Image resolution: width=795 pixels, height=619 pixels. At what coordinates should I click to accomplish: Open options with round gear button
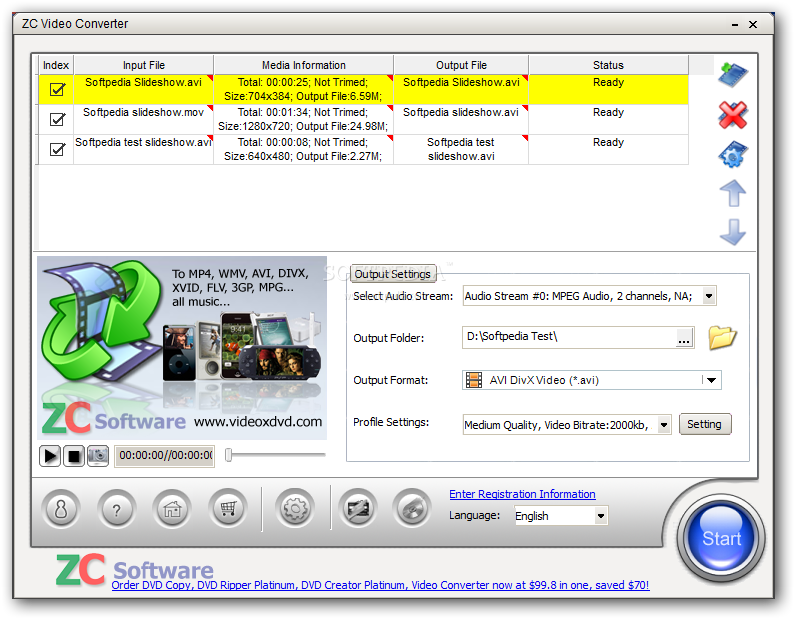click(295, 509)
